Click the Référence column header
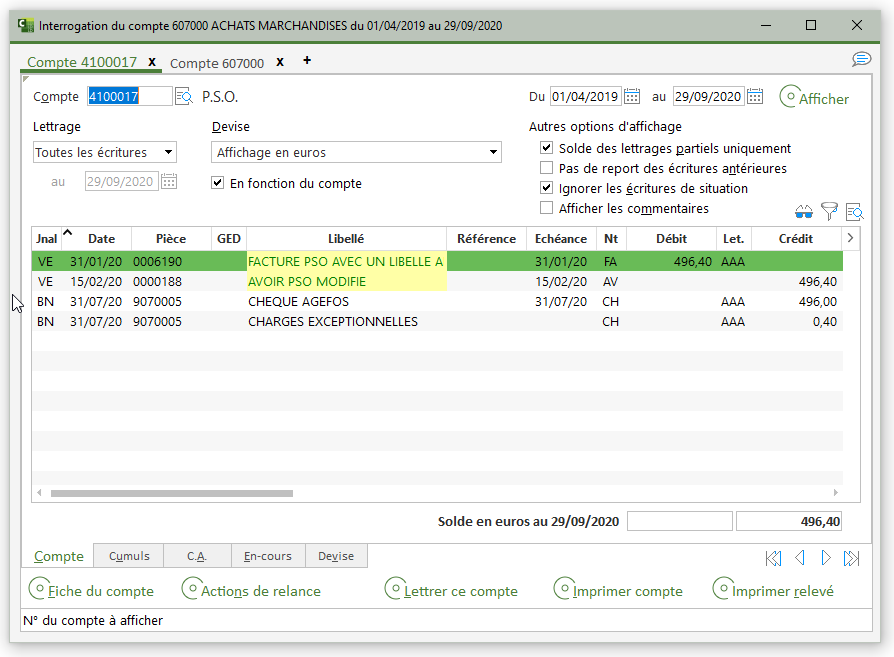Screen dimensions: 894x657 coord(486,238)
